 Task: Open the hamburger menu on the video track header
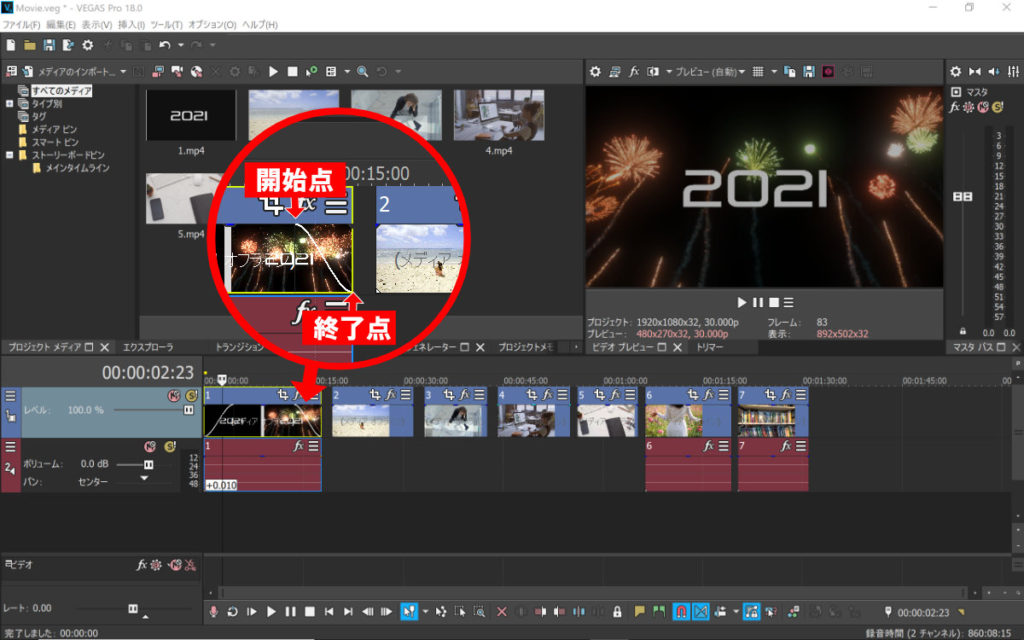(10, 395)
